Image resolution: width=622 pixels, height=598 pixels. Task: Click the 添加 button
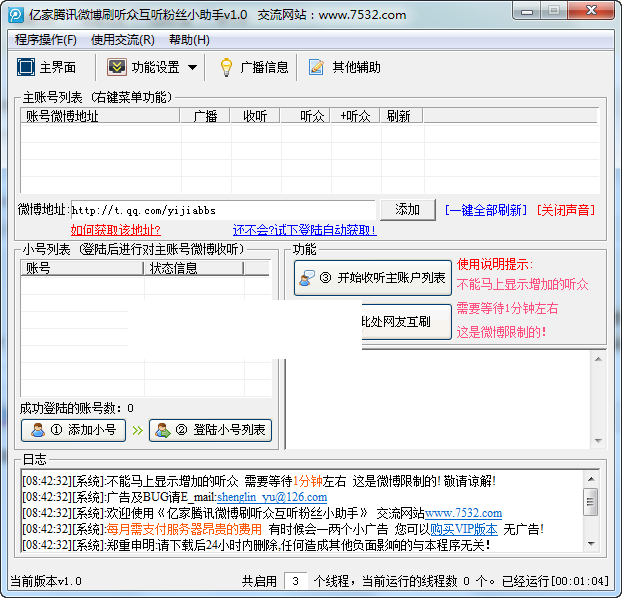[x=408, y=210]
